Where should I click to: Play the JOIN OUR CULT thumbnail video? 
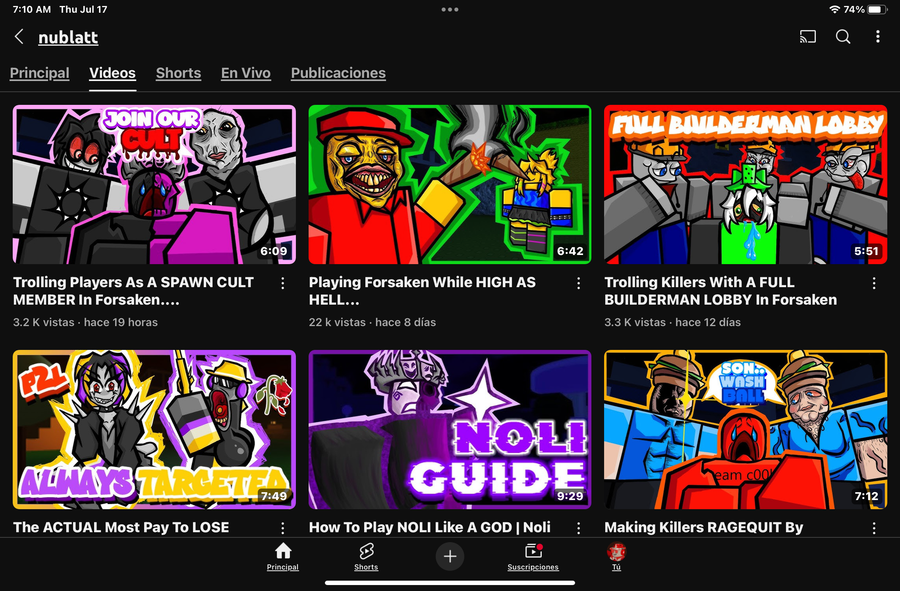154,184
